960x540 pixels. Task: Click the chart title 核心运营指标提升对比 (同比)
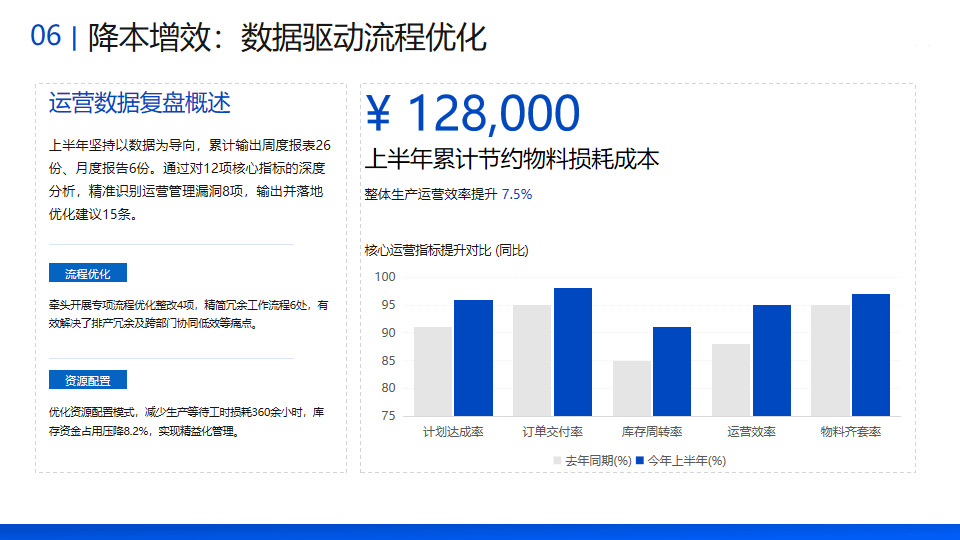(x=446, y=250)
